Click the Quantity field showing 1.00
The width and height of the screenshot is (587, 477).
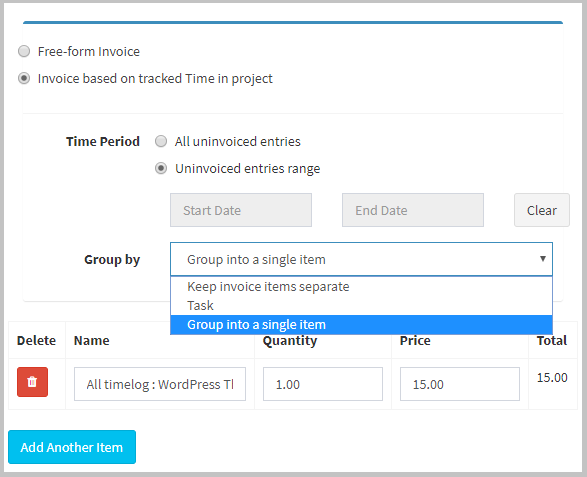pos(323,384)
